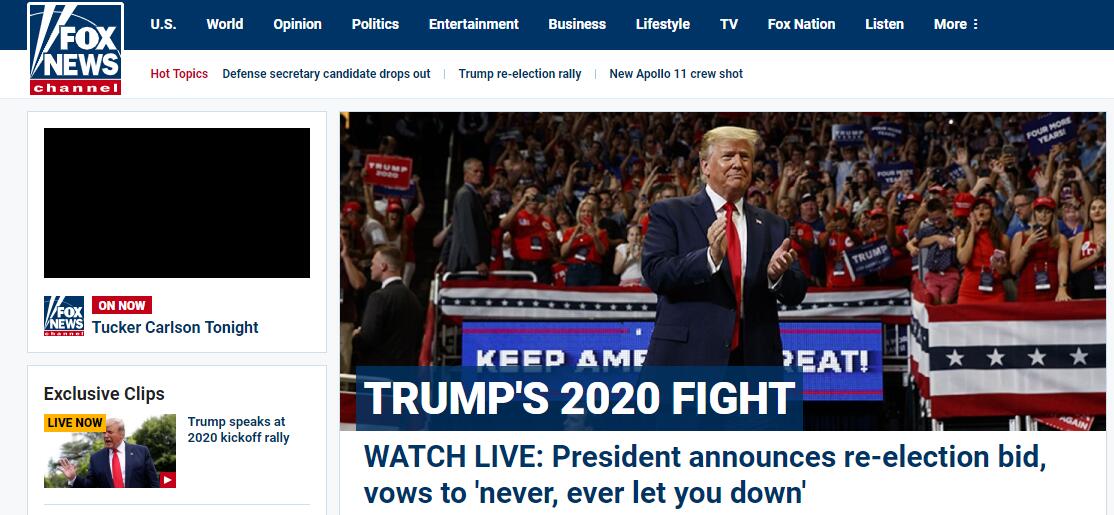This screenshot has height=515, width=1114.
Task: Click the small Fox News logo beside ON NOW
Action: pyautogui.click(x=64, y=316)
